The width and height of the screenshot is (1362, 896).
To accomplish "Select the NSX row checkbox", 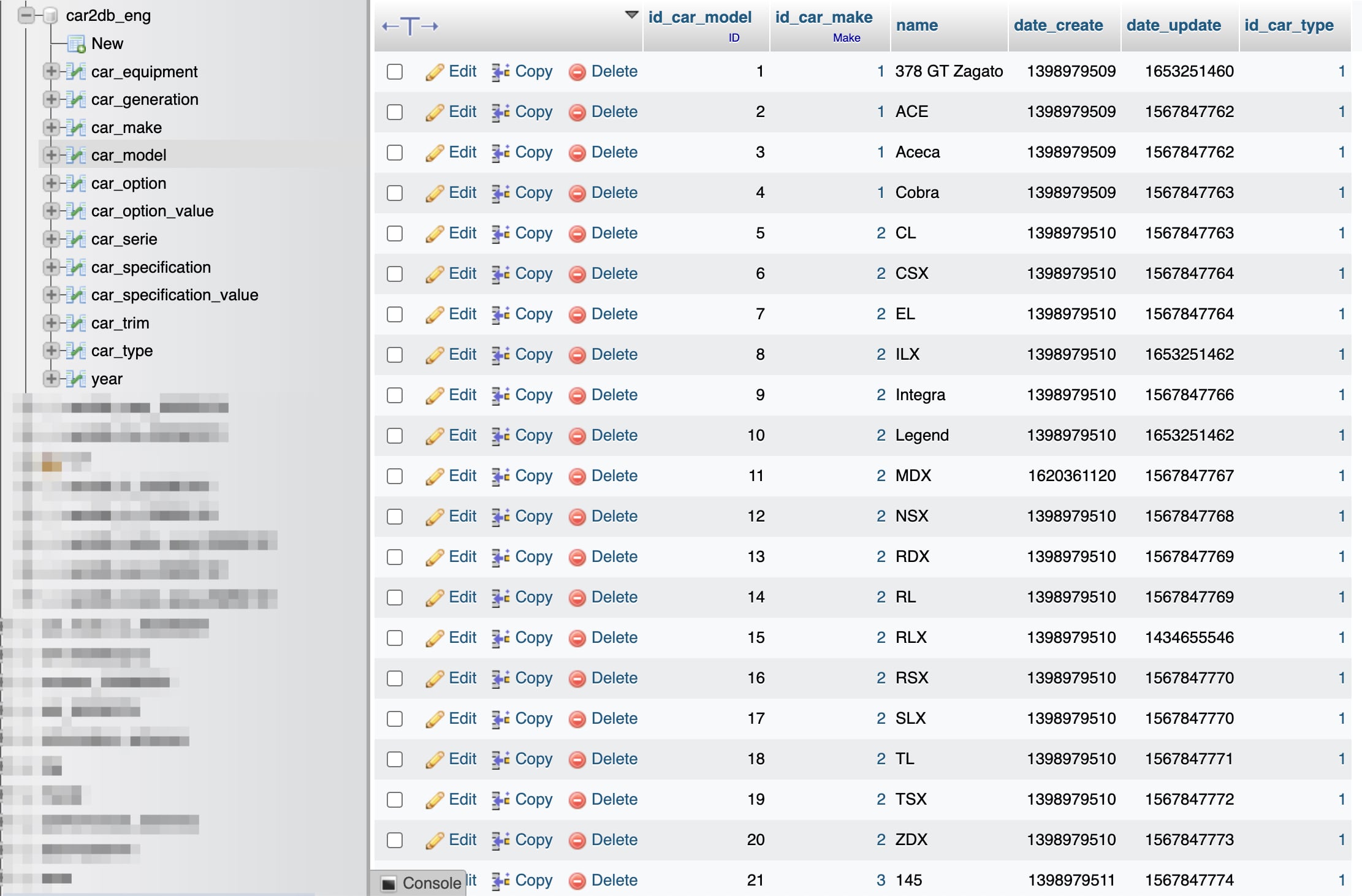I will 395,517.
